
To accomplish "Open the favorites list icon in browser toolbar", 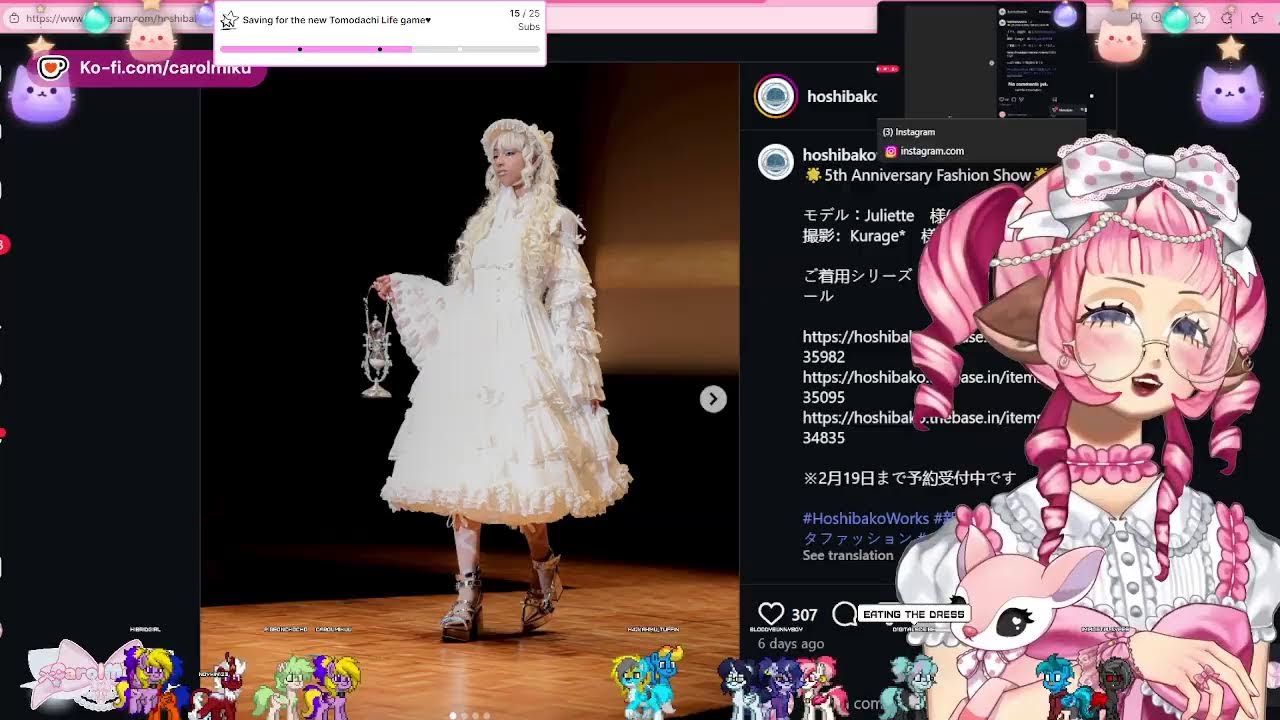I will pos(1257,18).
